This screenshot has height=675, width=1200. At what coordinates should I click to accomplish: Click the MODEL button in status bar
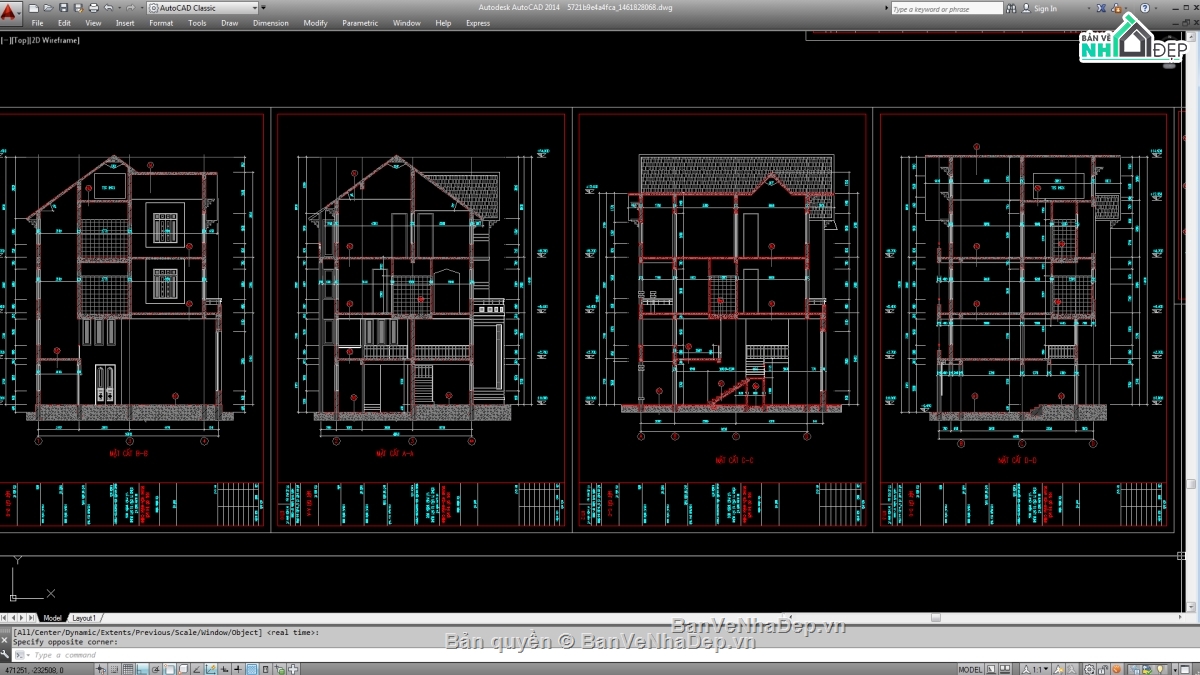coord(970,668)
